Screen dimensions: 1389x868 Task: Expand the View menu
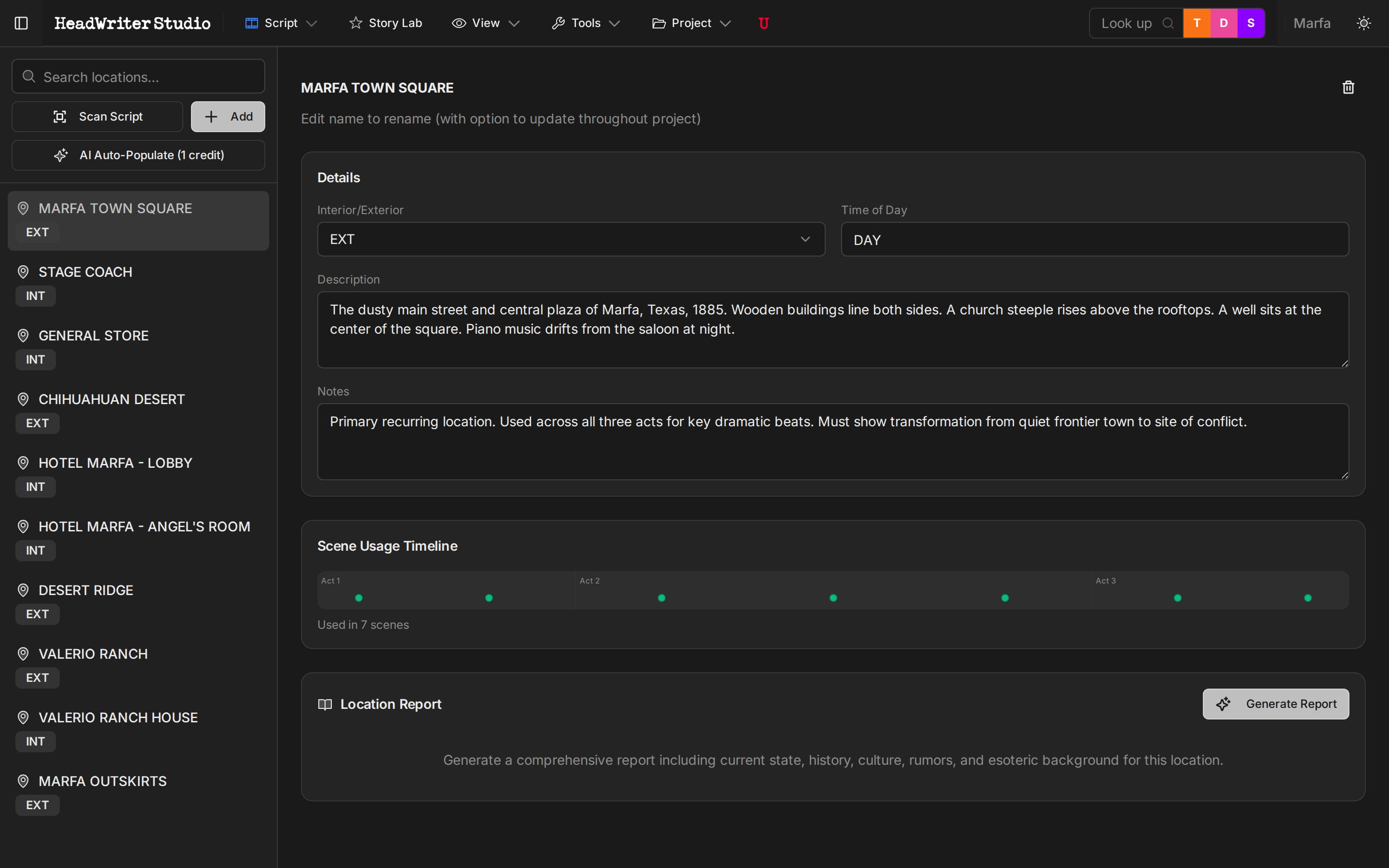pos(485,23)
